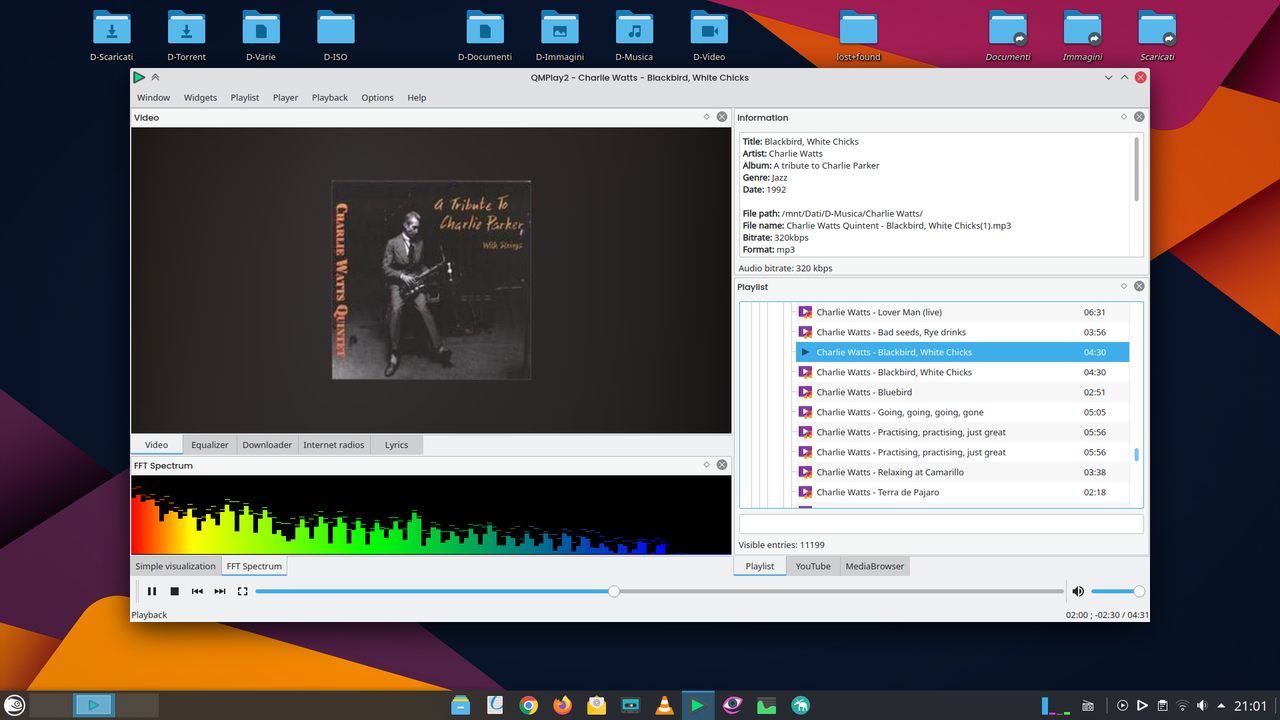This screenshot has height=720, width=1280.
Task: Click the playlist filter input field
Action: tap(941, 524)
